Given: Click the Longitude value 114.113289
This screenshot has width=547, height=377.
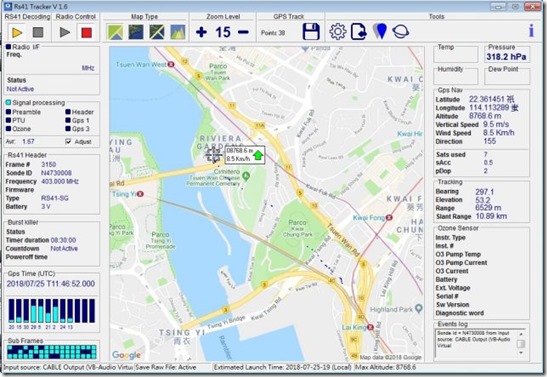Looking at the screenshot, I should tap(488, 108).
